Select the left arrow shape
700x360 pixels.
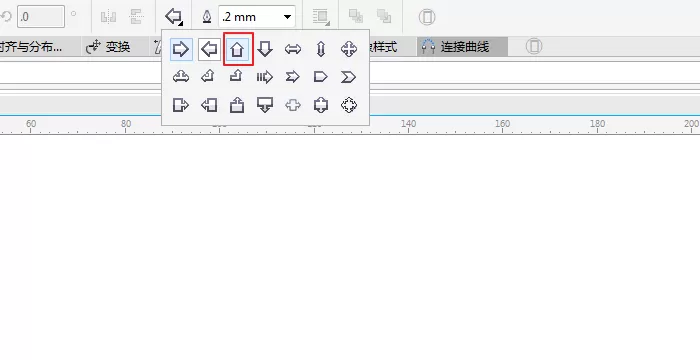(209, 49)
